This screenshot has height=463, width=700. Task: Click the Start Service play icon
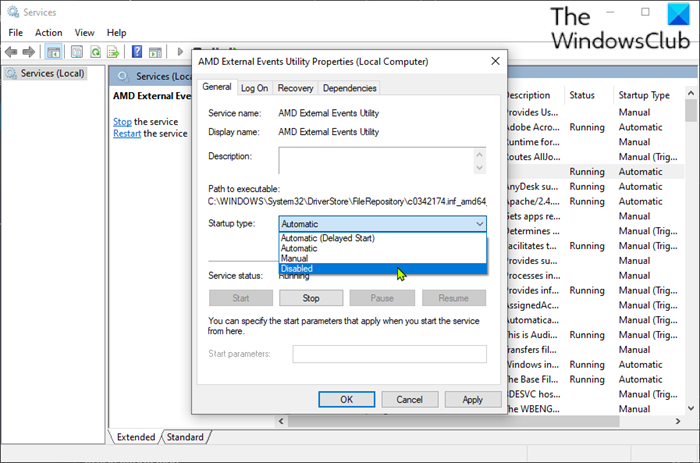pos(180,52)
